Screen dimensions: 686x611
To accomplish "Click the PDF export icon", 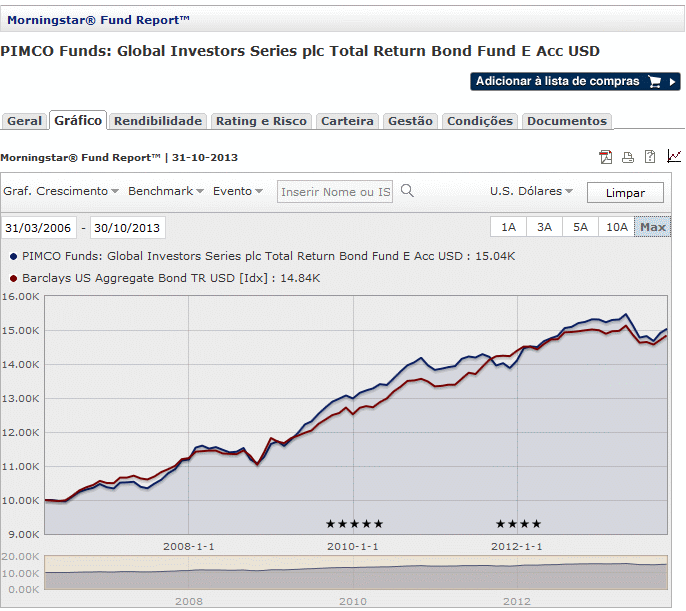I will 606,157.
